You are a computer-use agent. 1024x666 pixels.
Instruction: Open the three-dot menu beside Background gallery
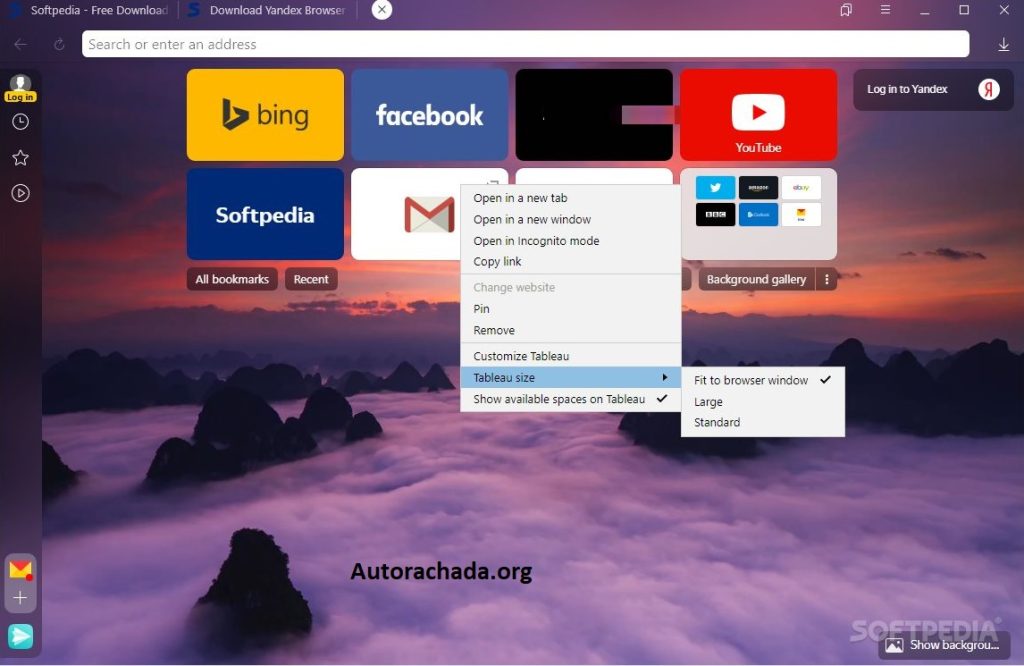[827, 279]
